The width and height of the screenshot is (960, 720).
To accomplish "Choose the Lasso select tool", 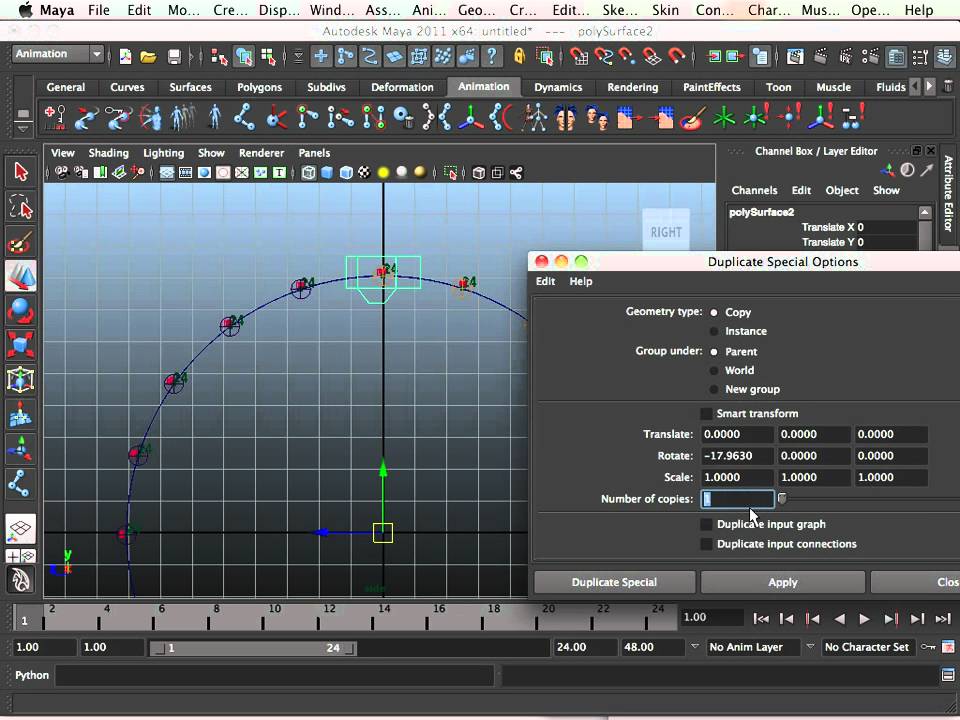I will click(x=21, y=207).
